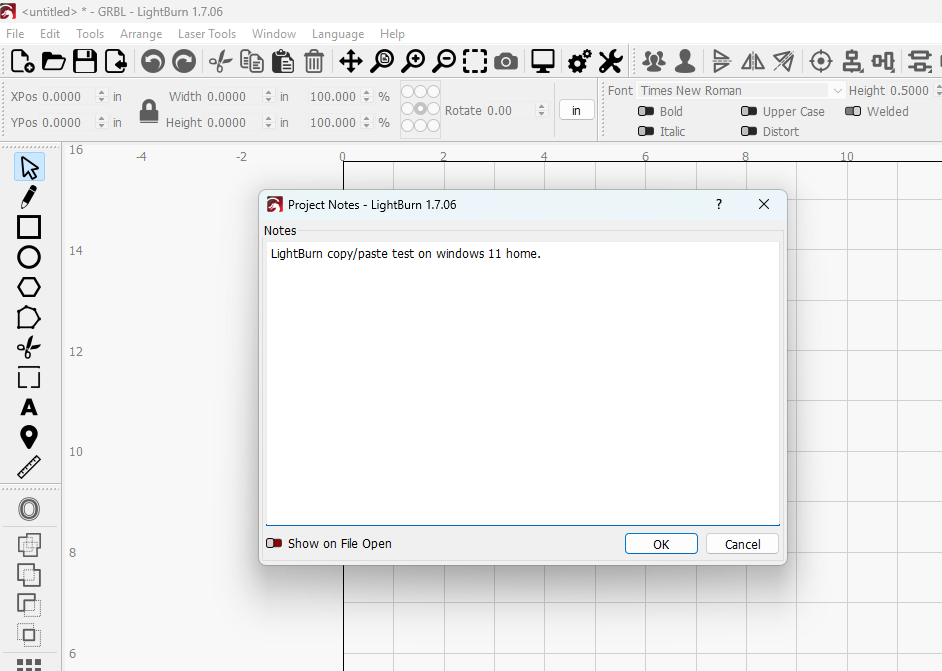Screen dimensions: 942x671
Task: Select the Draw Lines pencil tool
Action: tap(29, 197)
